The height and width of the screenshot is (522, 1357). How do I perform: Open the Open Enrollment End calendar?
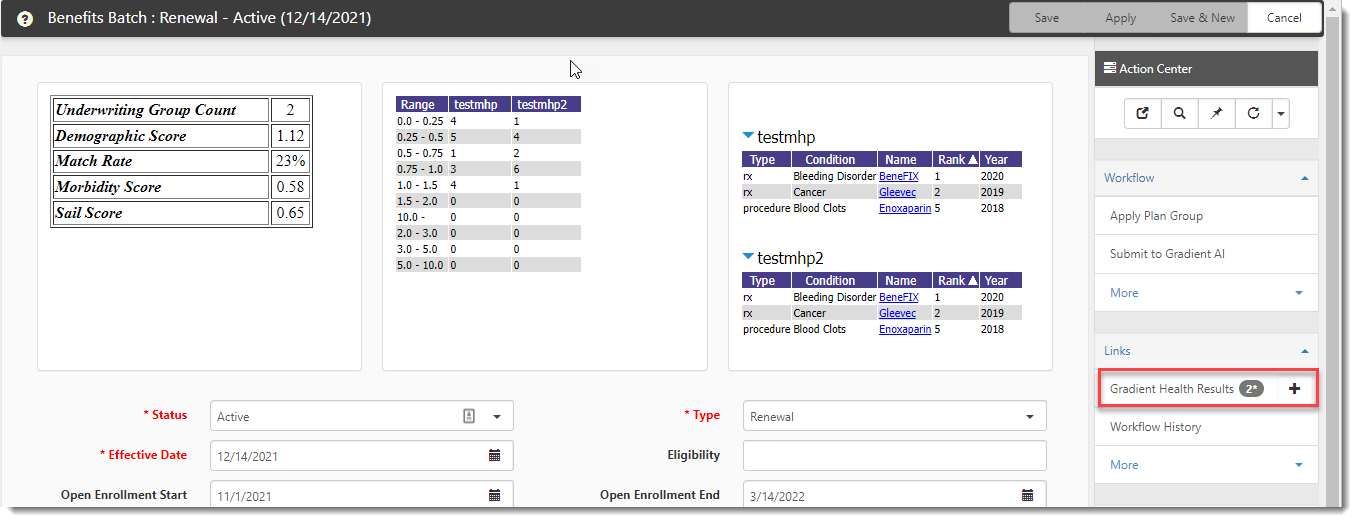tap(1027, 495)
